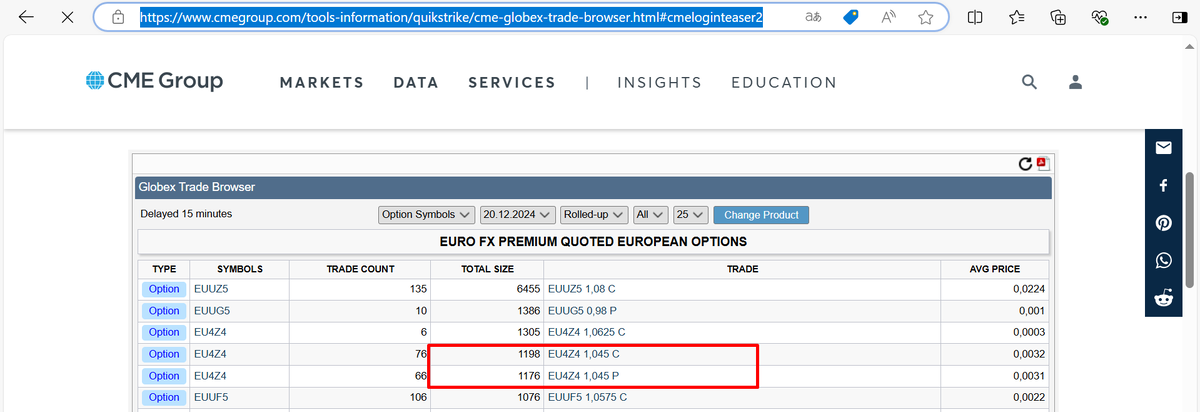The height and width of the screenshot is (412, 1200).
Task: Open browser essentials heart icon
Action: point(1100,17)
